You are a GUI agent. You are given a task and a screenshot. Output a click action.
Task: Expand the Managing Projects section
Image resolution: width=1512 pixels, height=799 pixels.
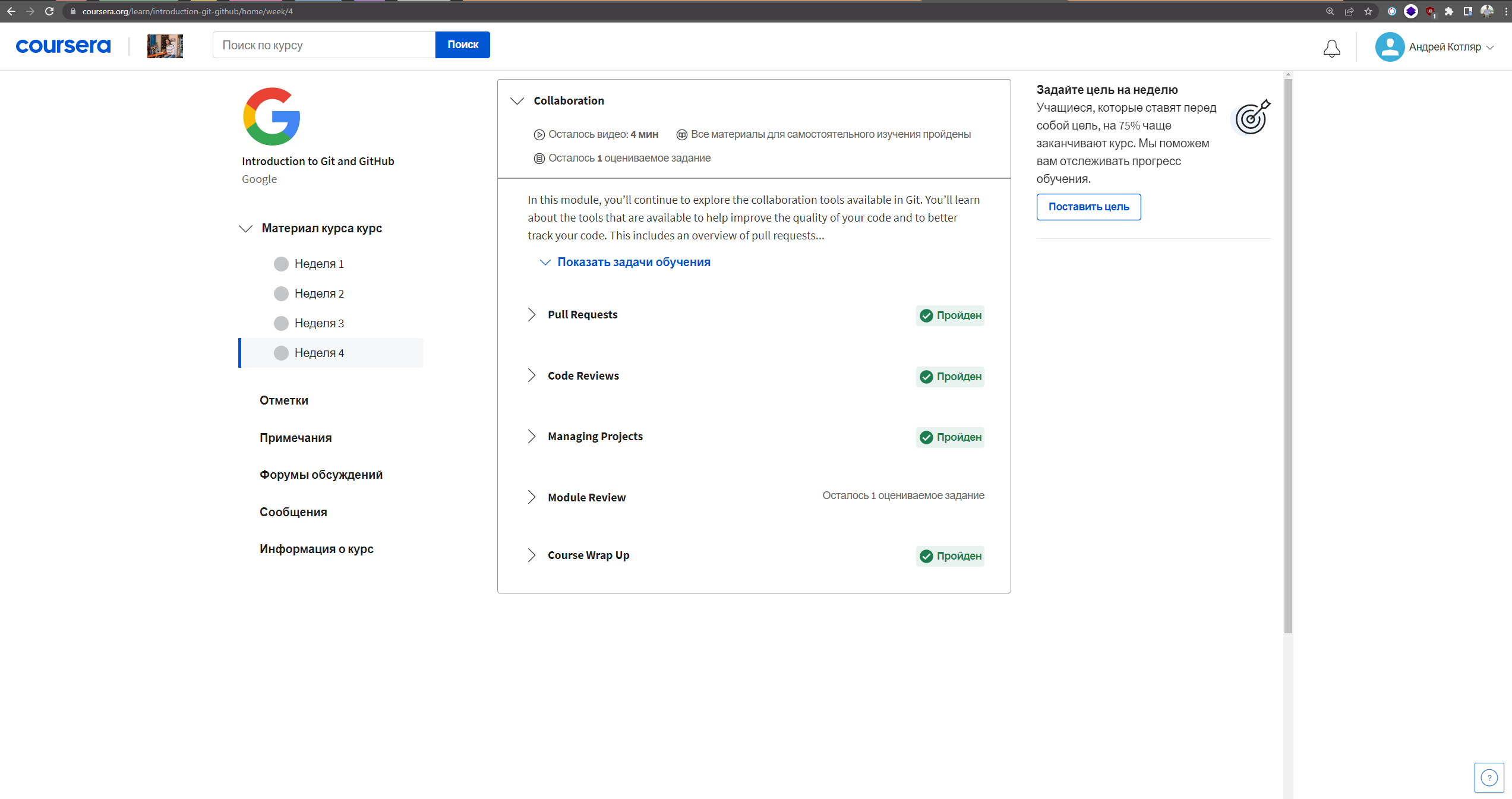click(x=531, y=437)
